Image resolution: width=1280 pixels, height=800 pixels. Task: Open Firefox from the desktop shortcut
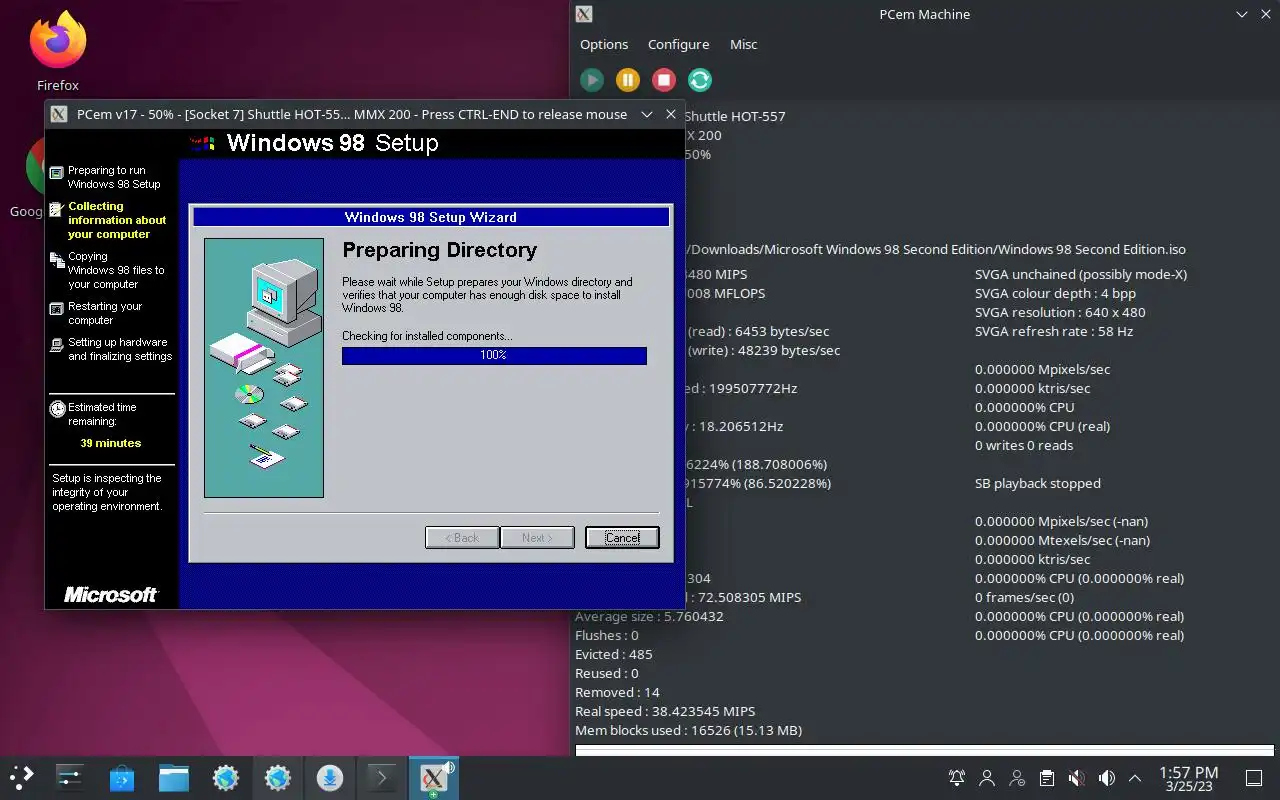pos(58,52)
